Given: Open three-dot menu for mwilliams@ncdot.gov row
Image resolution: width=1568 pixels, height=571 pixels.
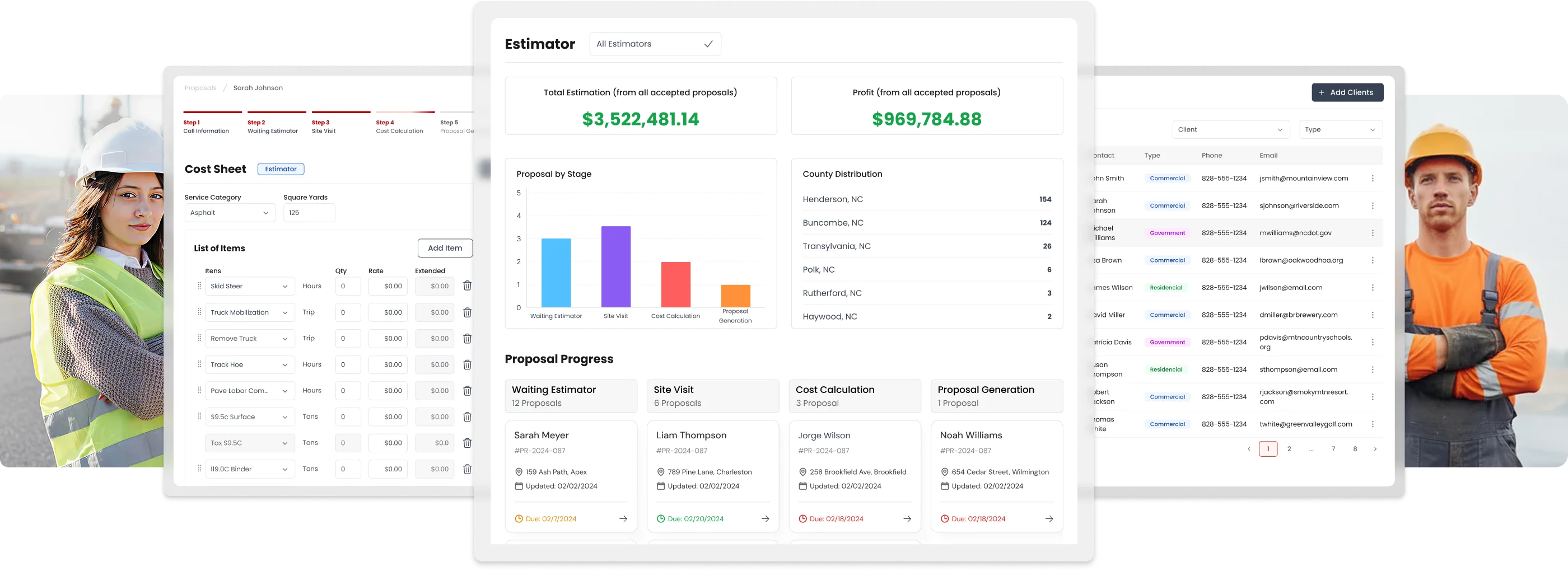Looking at the screenshot, I should point(1372,233).
